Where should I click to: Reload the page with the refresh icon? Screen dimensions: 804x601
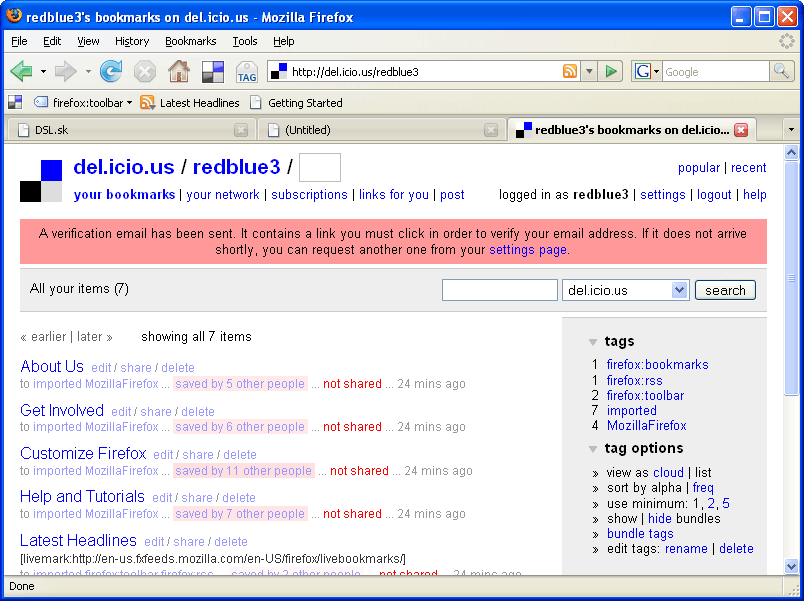111,71
